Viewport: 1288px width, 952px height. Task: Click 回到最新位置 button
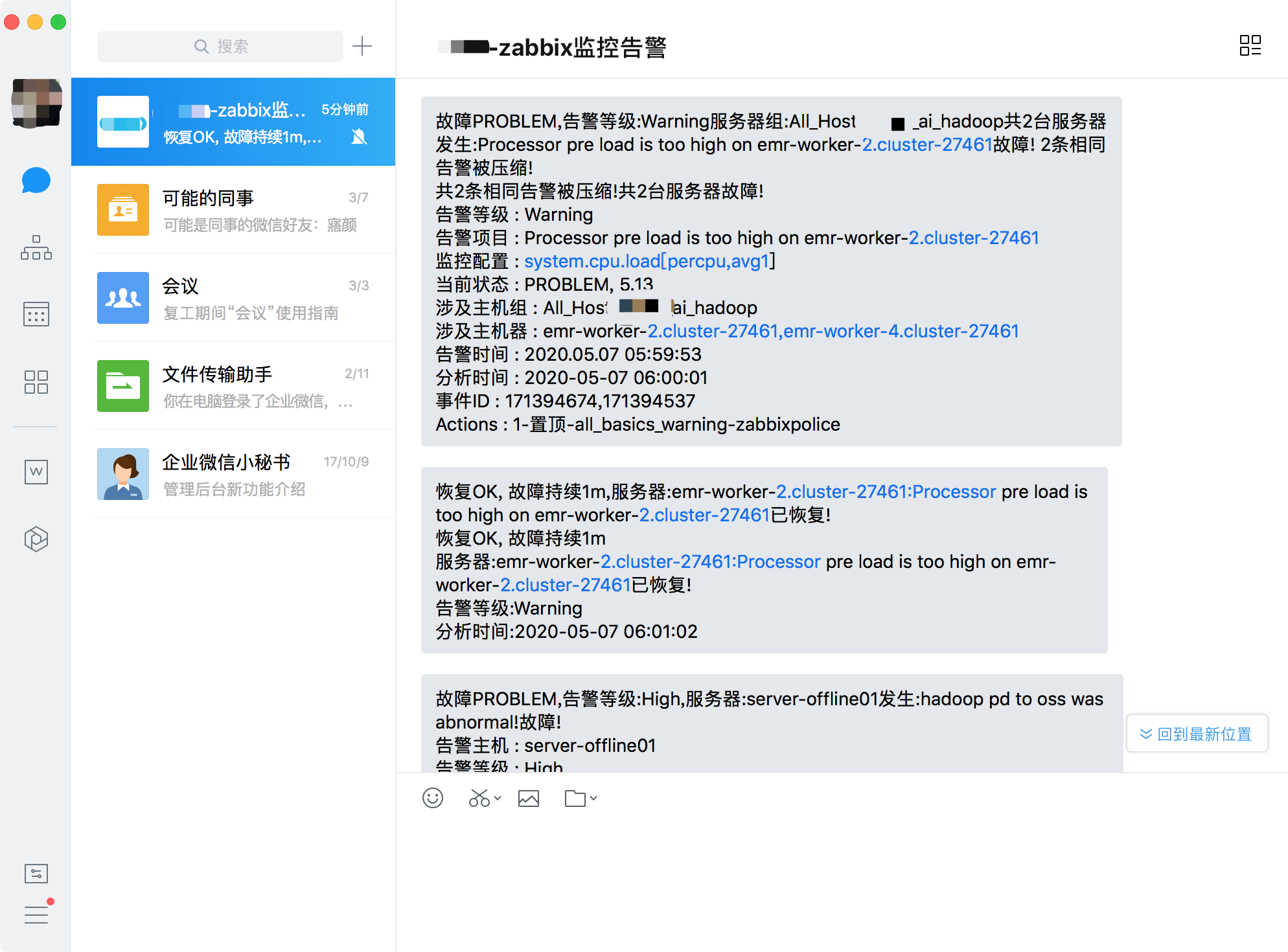click(x=1197, y=734)
